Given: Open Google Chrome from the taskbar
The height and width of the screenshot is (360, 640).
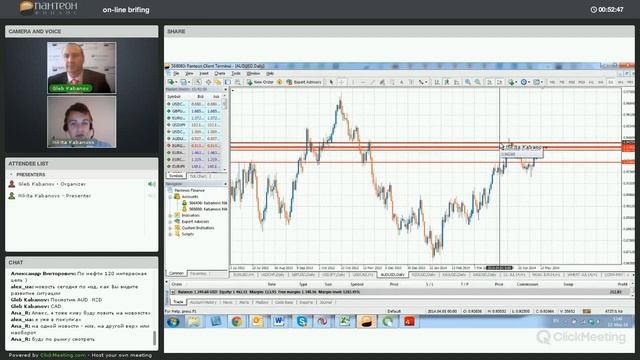Looking at the screenshot, I should click(x=236, y=322).
